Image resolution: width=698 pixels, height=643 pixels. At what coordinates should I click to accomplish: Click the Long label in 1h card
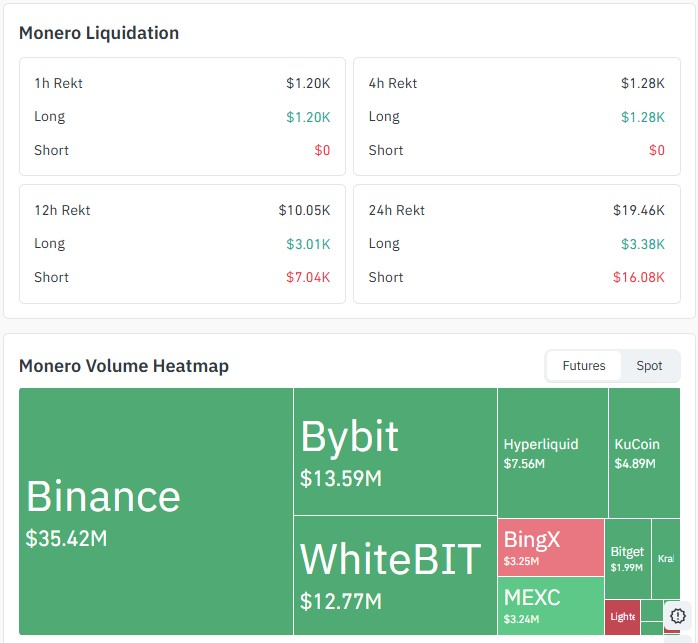49,117
